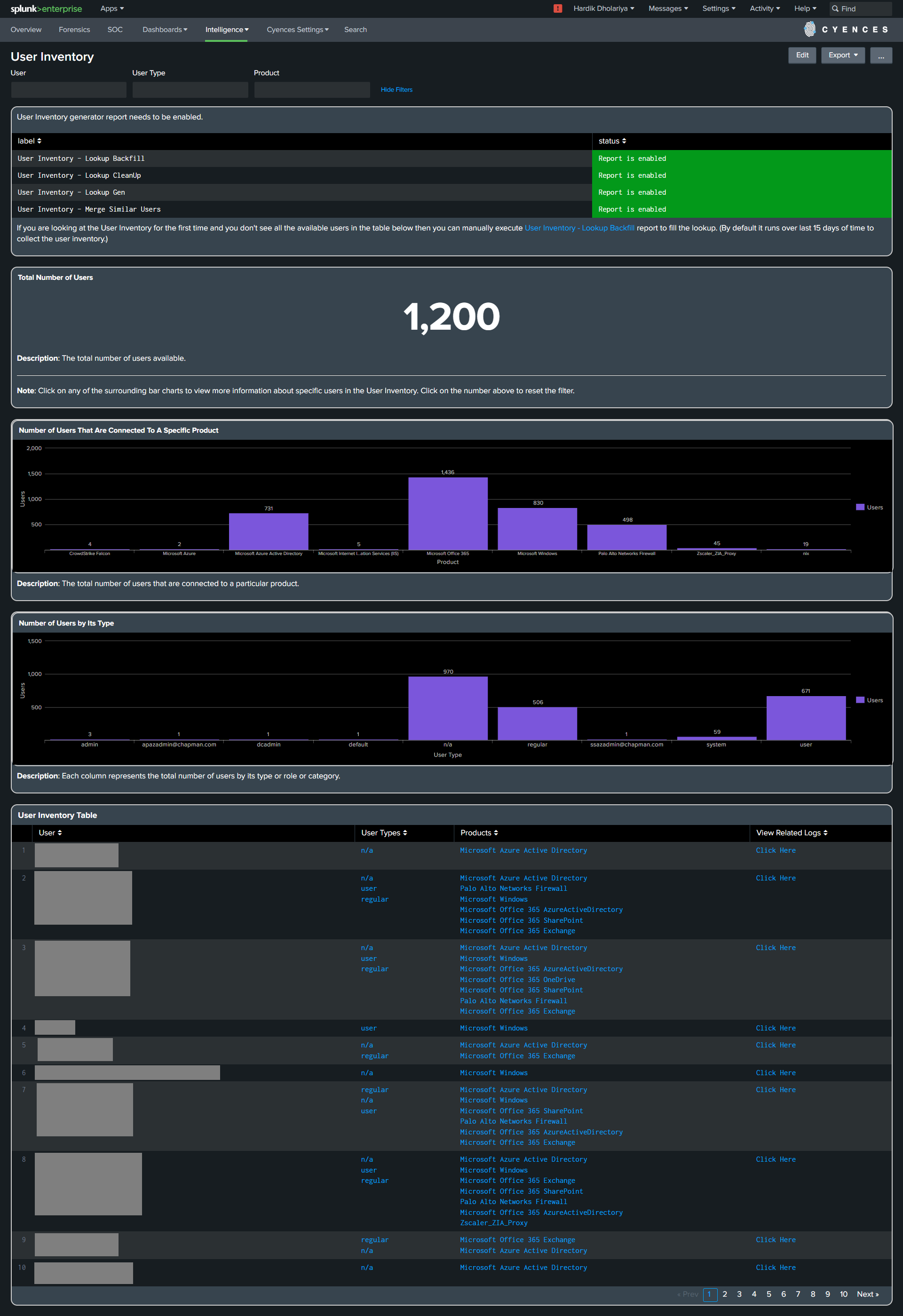Click Microsoft Office 365 OneDrive in row 3

517,980
